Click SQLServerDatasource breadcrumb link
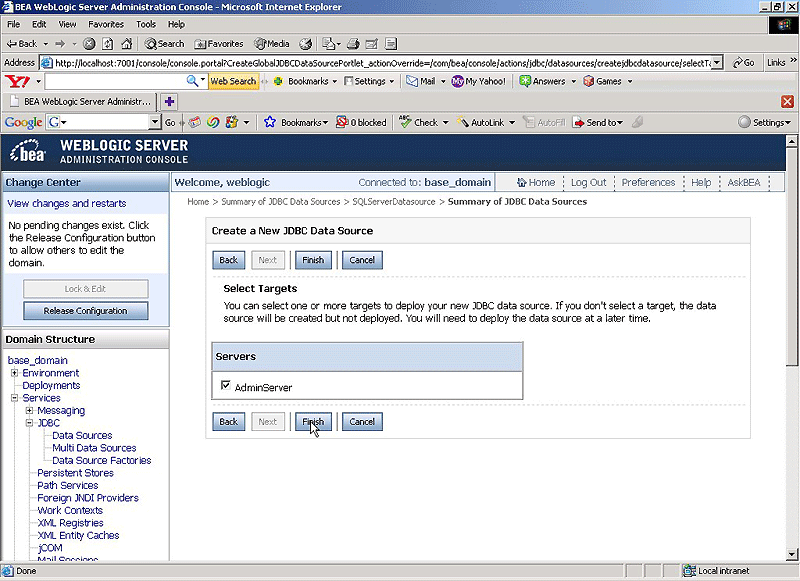Viewport: 800px width, 581px height. point(393,201)
